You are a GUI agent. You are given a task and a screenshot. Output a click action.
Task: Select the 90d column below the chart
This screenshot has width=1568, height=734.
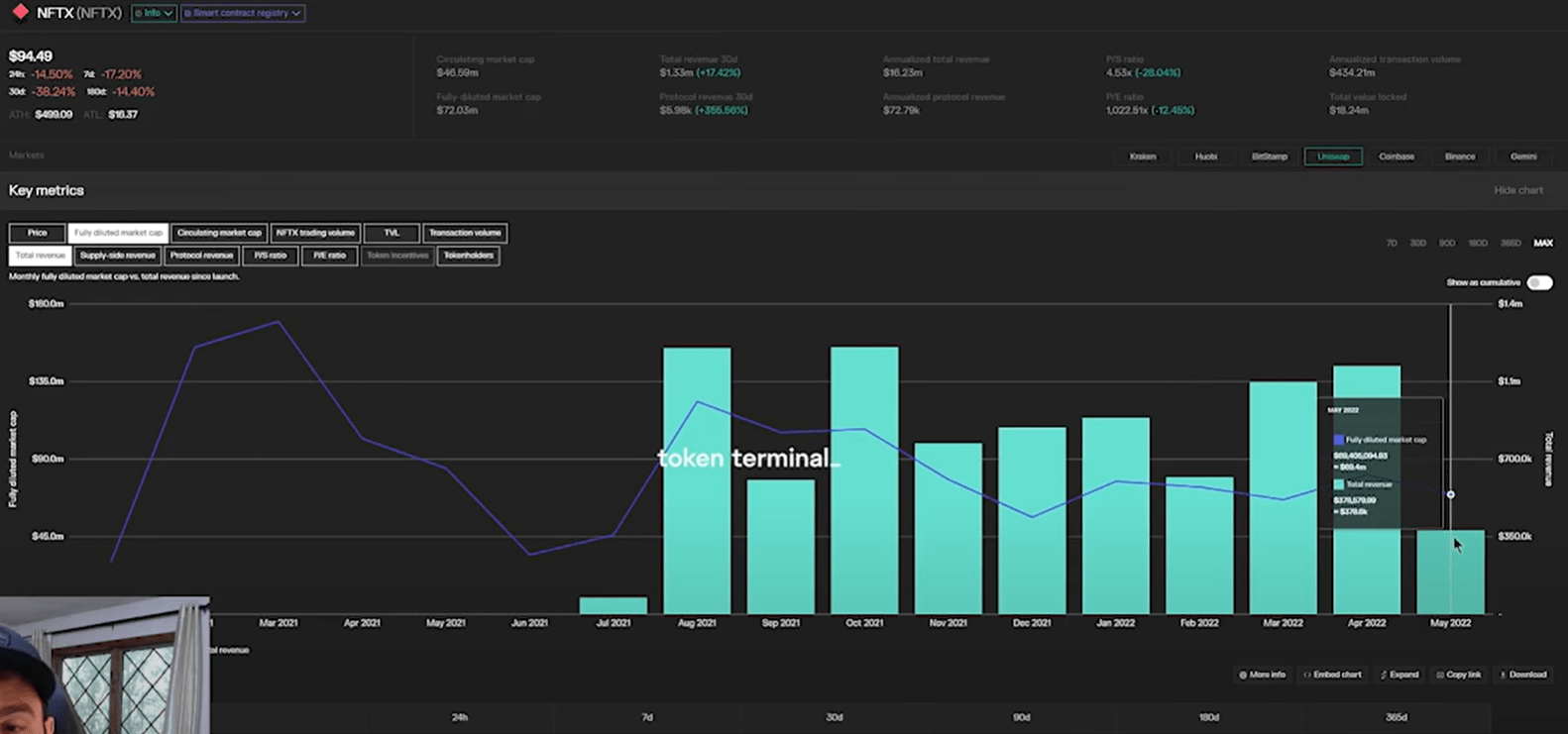[1022, 717]
